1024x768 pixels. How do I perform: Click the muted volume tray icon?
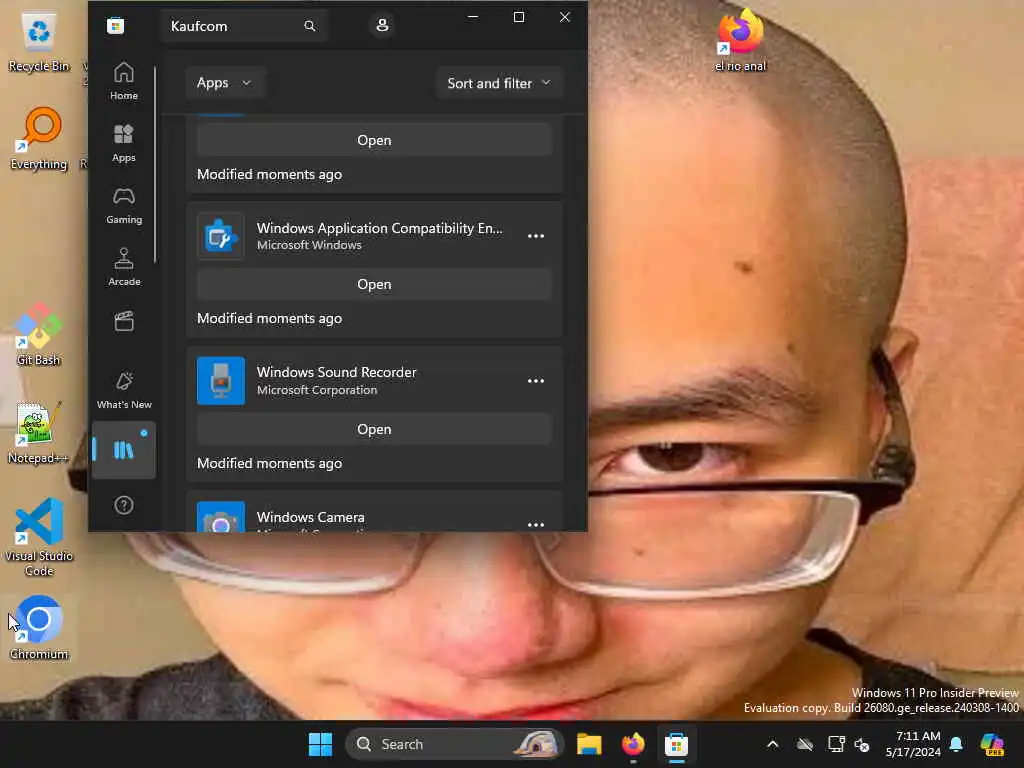pyautogui.click(x=862, y=744)
